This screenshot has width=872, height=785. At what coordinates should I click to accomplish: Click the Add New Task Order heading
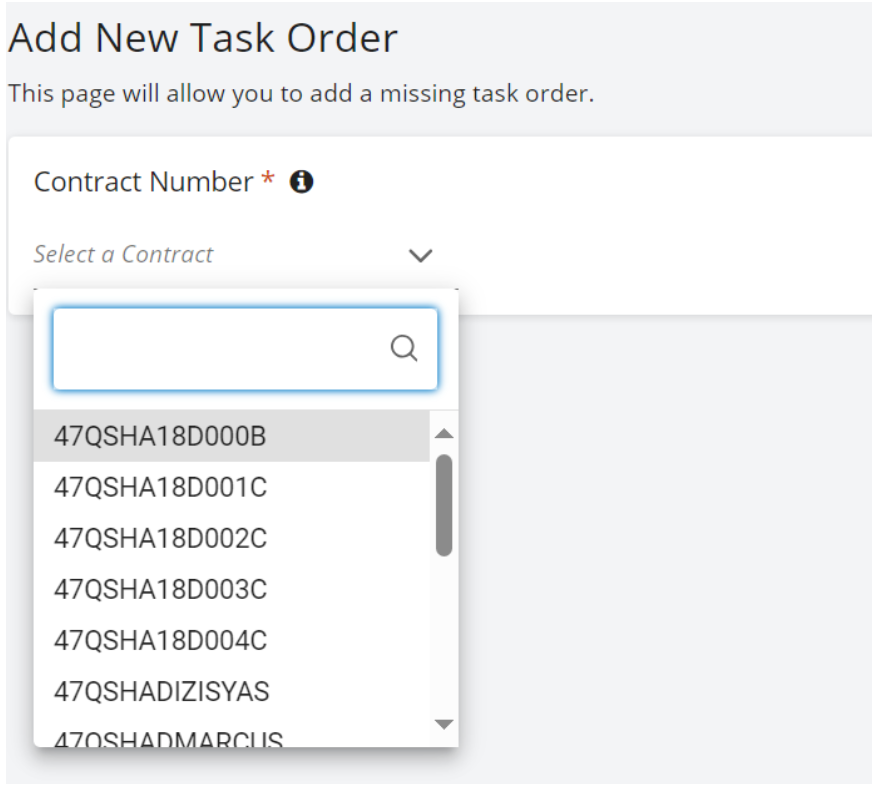coord(203,38)
